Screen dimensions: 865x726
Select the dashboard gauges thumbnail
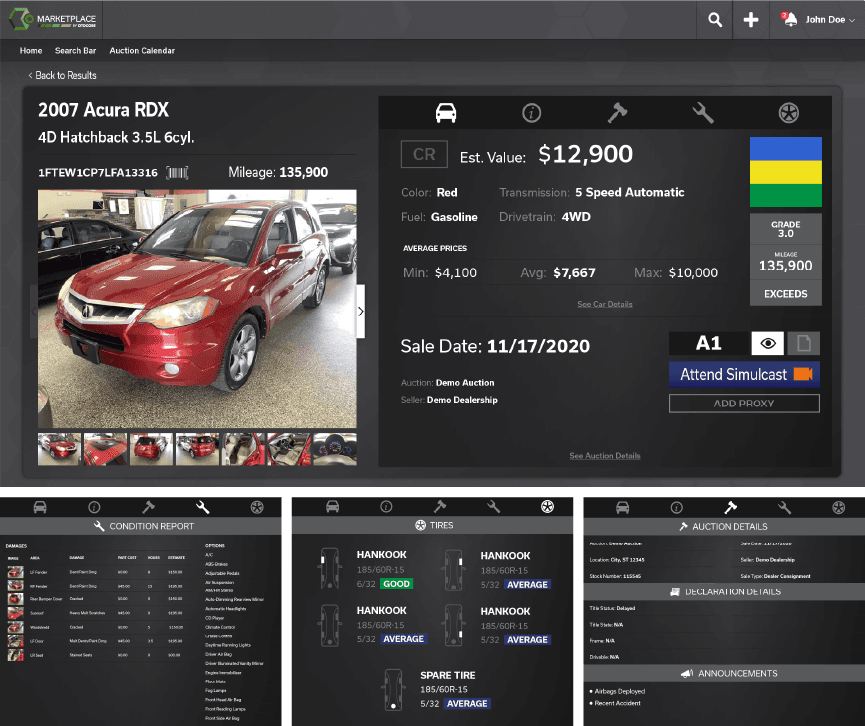pos(335,449)
